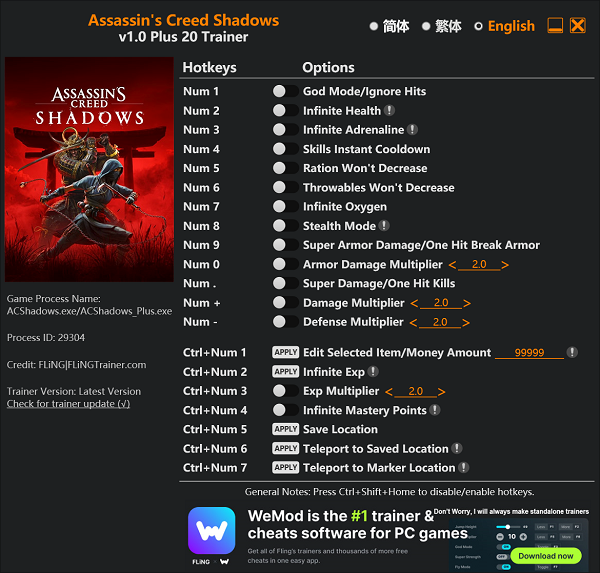This screenshot has width=600, height=573.
Task: Toggle God Mode/Ignore Hits on
Action: pyautogui.click(x=280, y=92)
